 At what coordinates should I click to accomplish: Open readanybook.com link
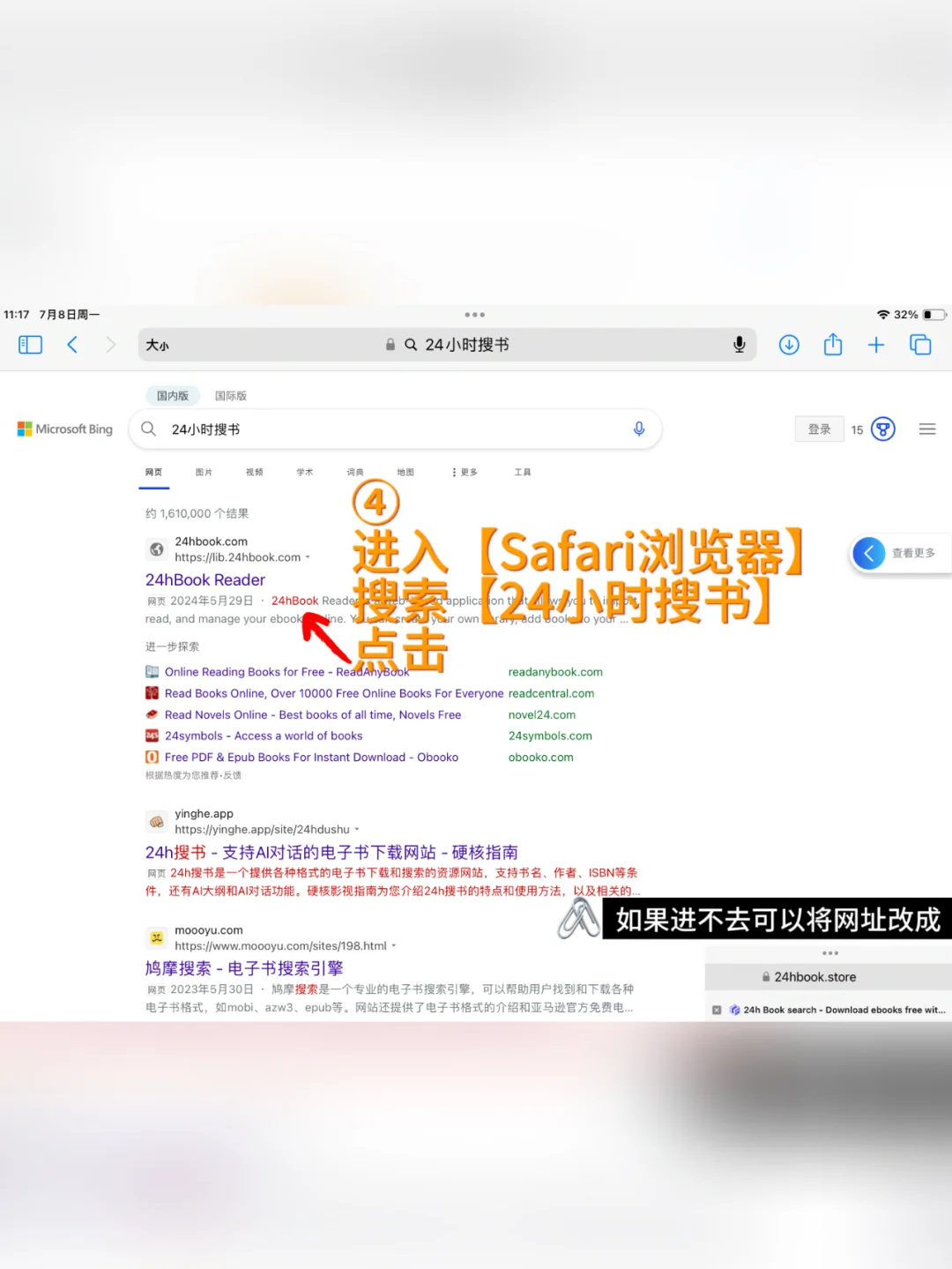(555, 672)
